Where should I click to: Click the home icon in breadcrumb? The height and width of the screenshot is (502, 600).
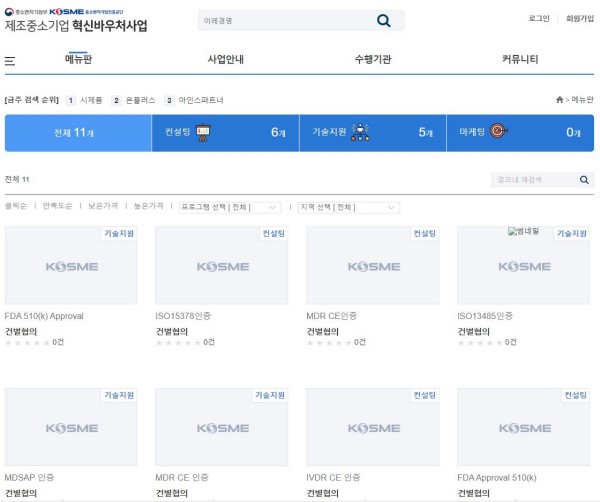point(560,100)
